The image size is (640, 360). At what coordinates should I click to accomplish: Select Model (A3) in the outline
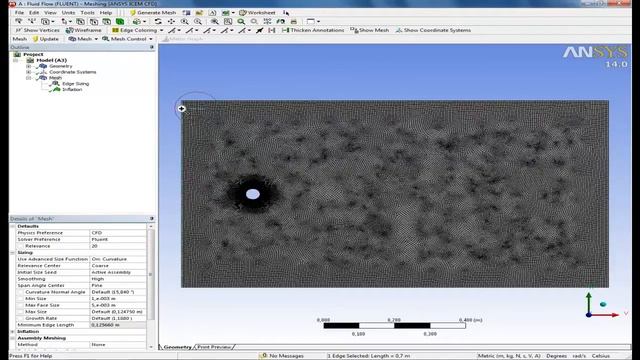pos(51,60)
